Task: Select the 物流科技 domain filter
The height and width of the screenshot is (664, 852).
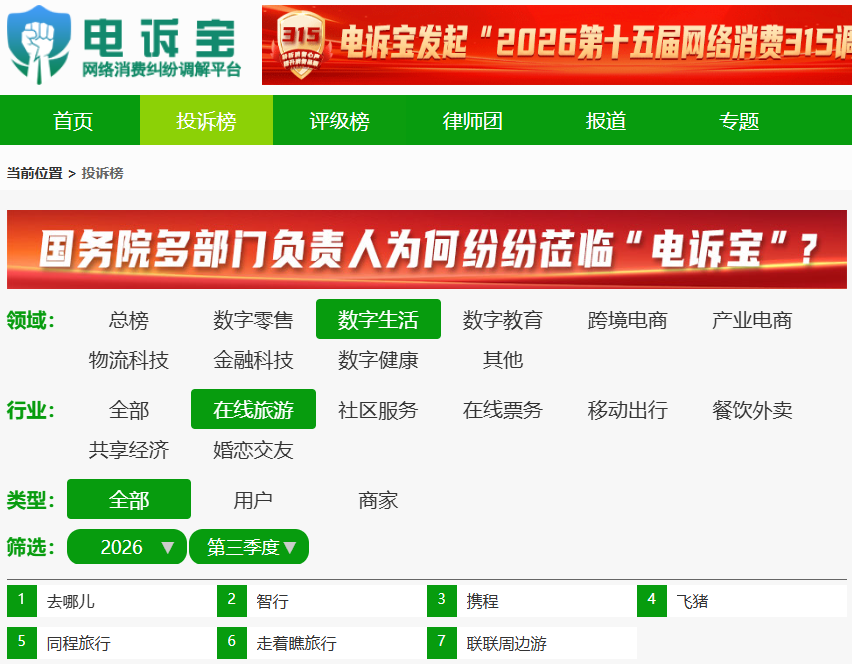Action: point(129,360)
